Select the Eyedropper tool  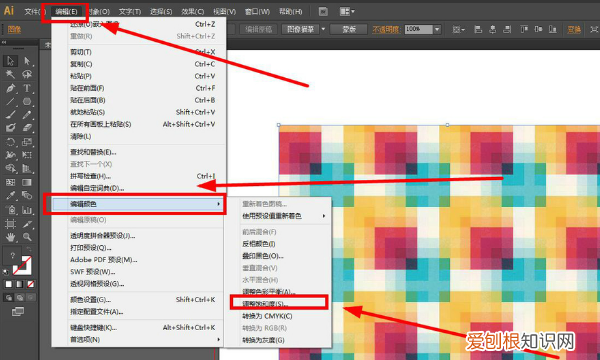[x=10, y=195]
